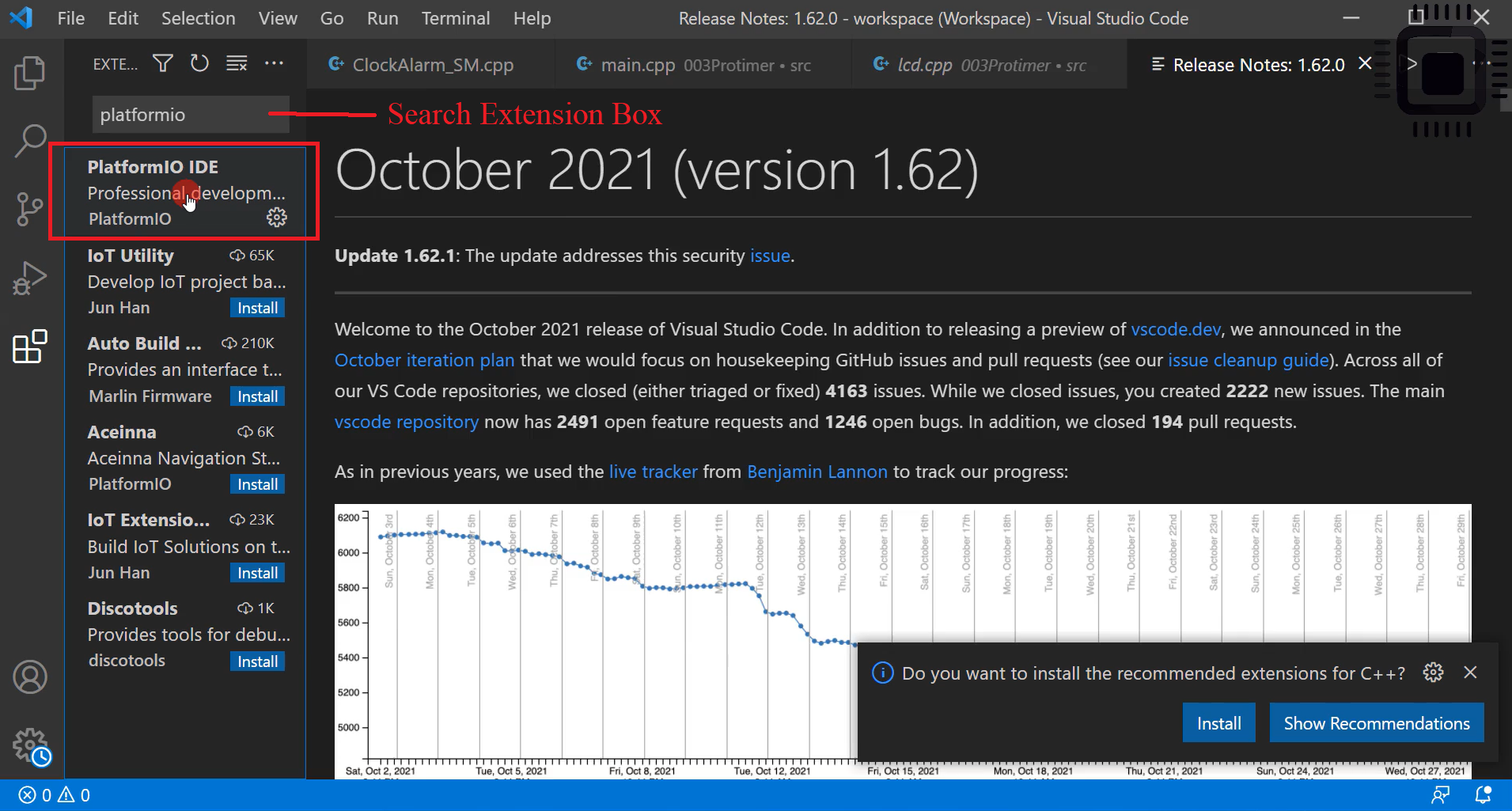Select the Release Notes: 1.62.0 tab
The width and height of the screenshot is (1512, 811).
click(1258, 65)
